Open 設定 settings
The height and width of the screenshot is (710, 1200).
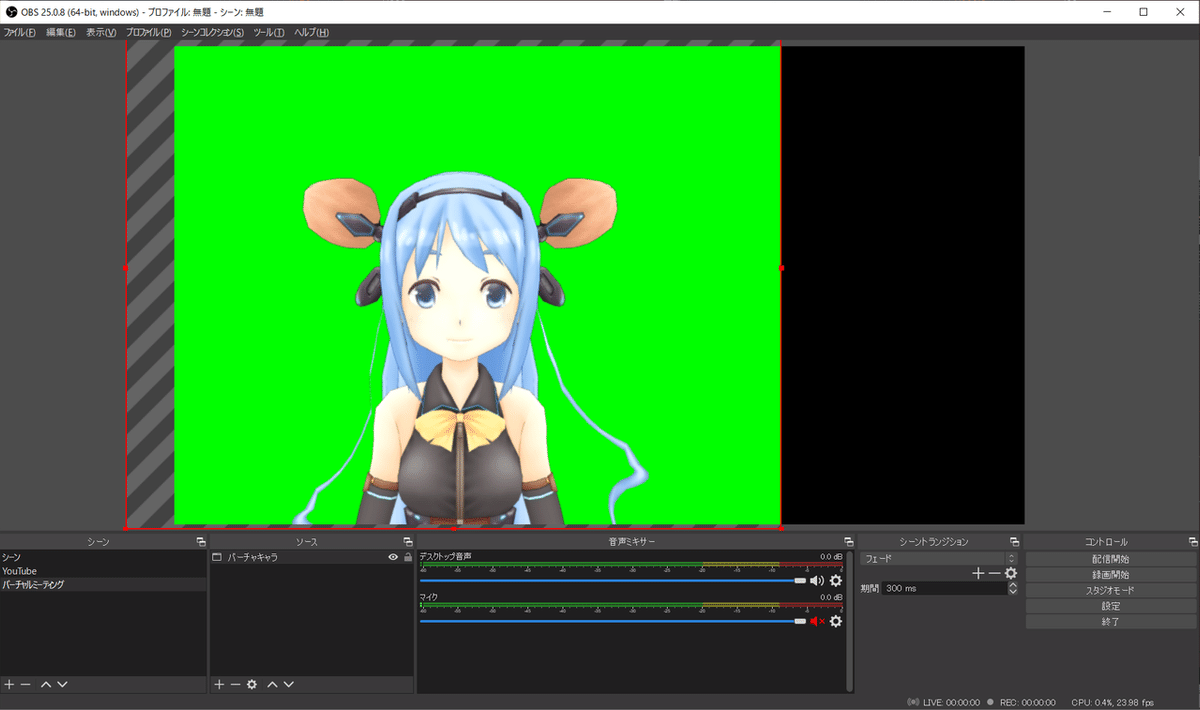tap(1112, 606)
